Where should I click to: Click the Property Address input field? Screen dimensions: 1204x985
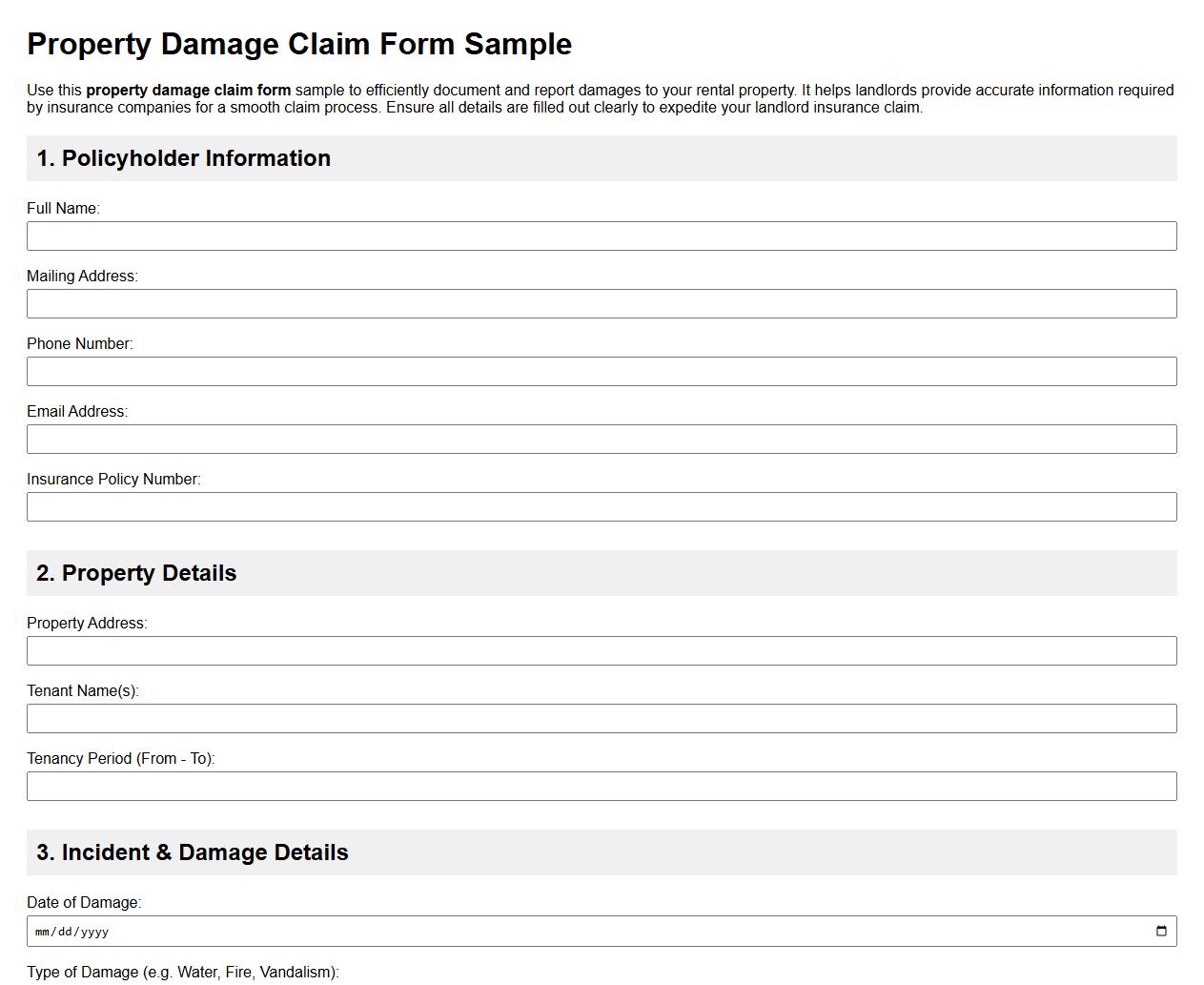click(x=602, y=650)
